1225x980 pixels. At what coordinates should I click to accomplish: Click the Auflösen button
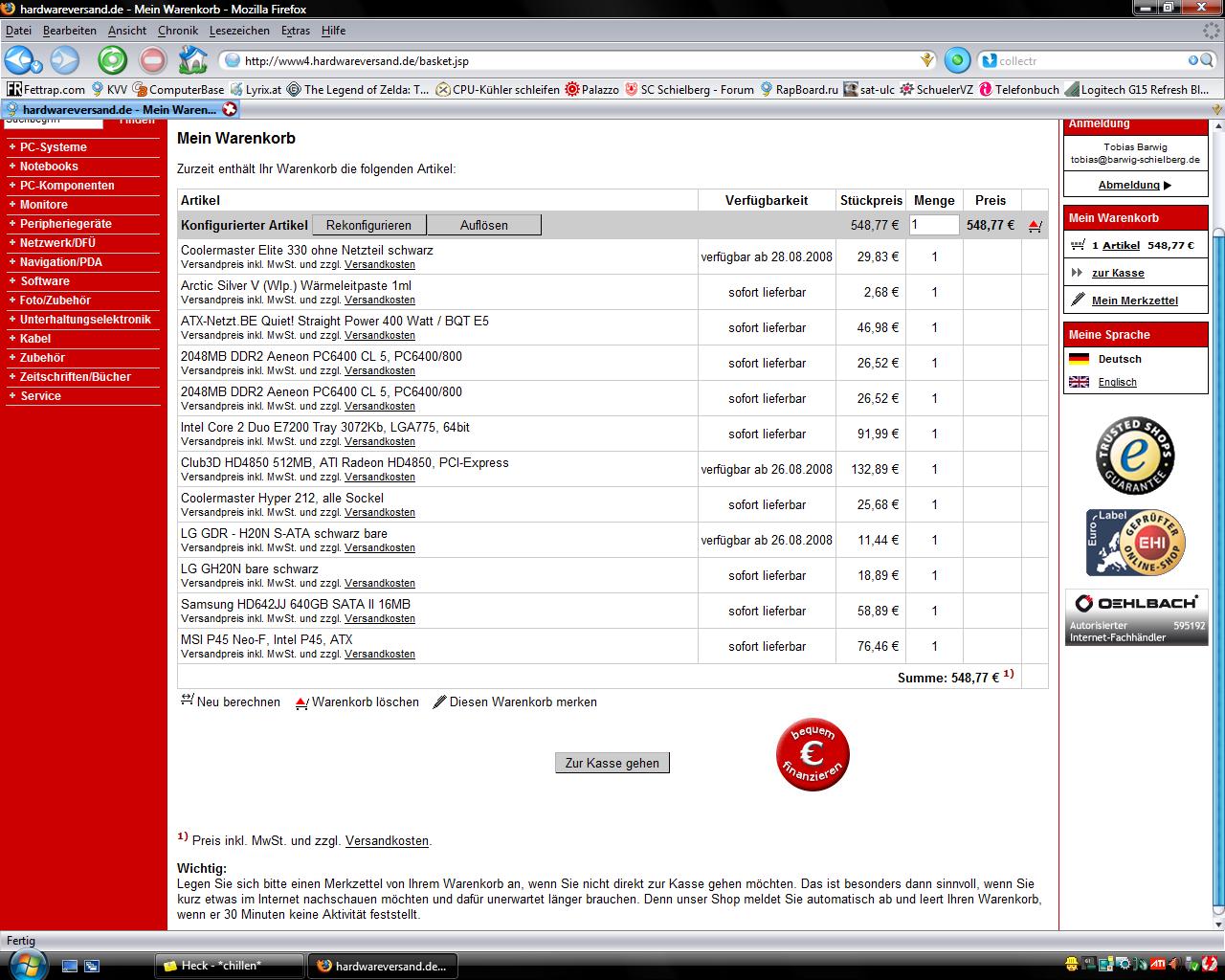tap(484, 225)
